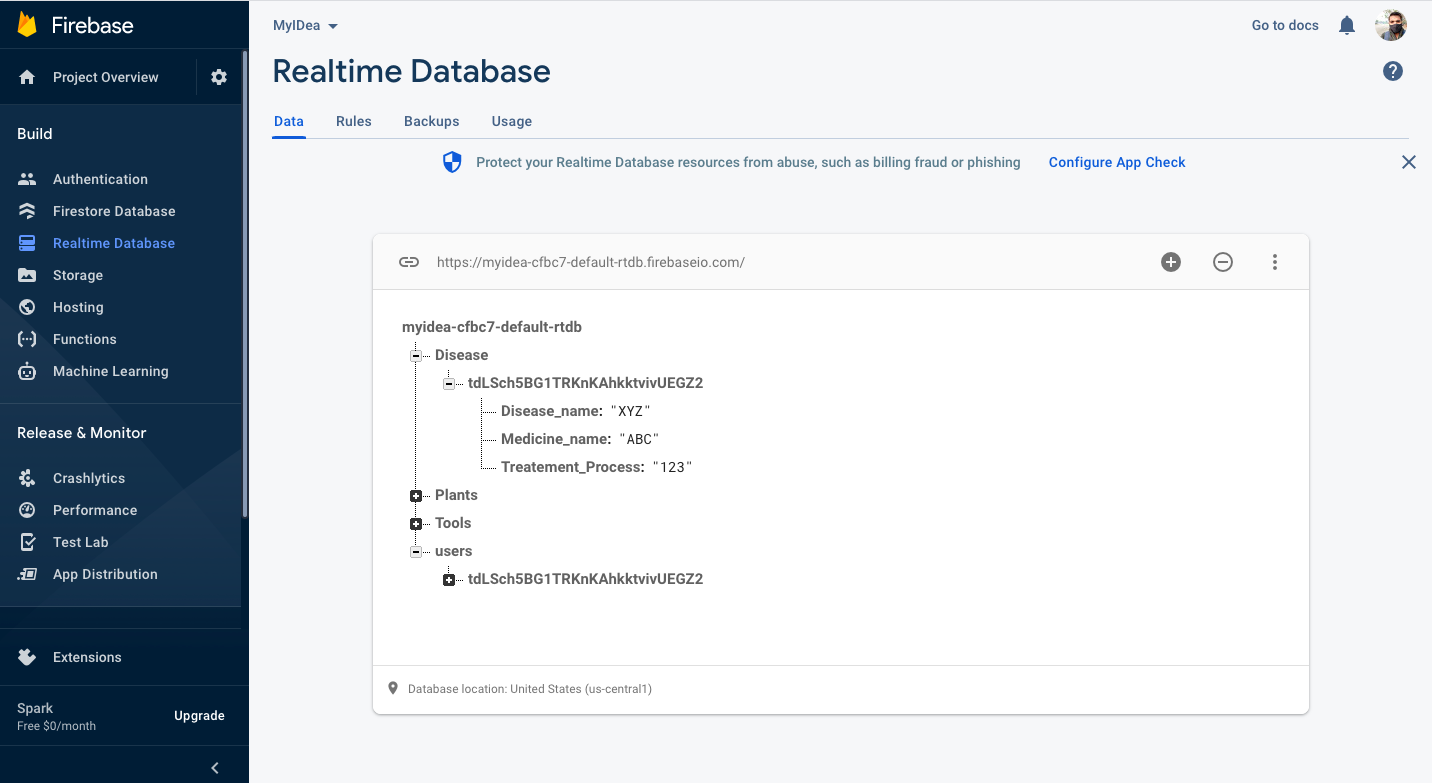Expand the Tools node
The width and height of the screenshot is (1432, 783).
pos(415,524)
